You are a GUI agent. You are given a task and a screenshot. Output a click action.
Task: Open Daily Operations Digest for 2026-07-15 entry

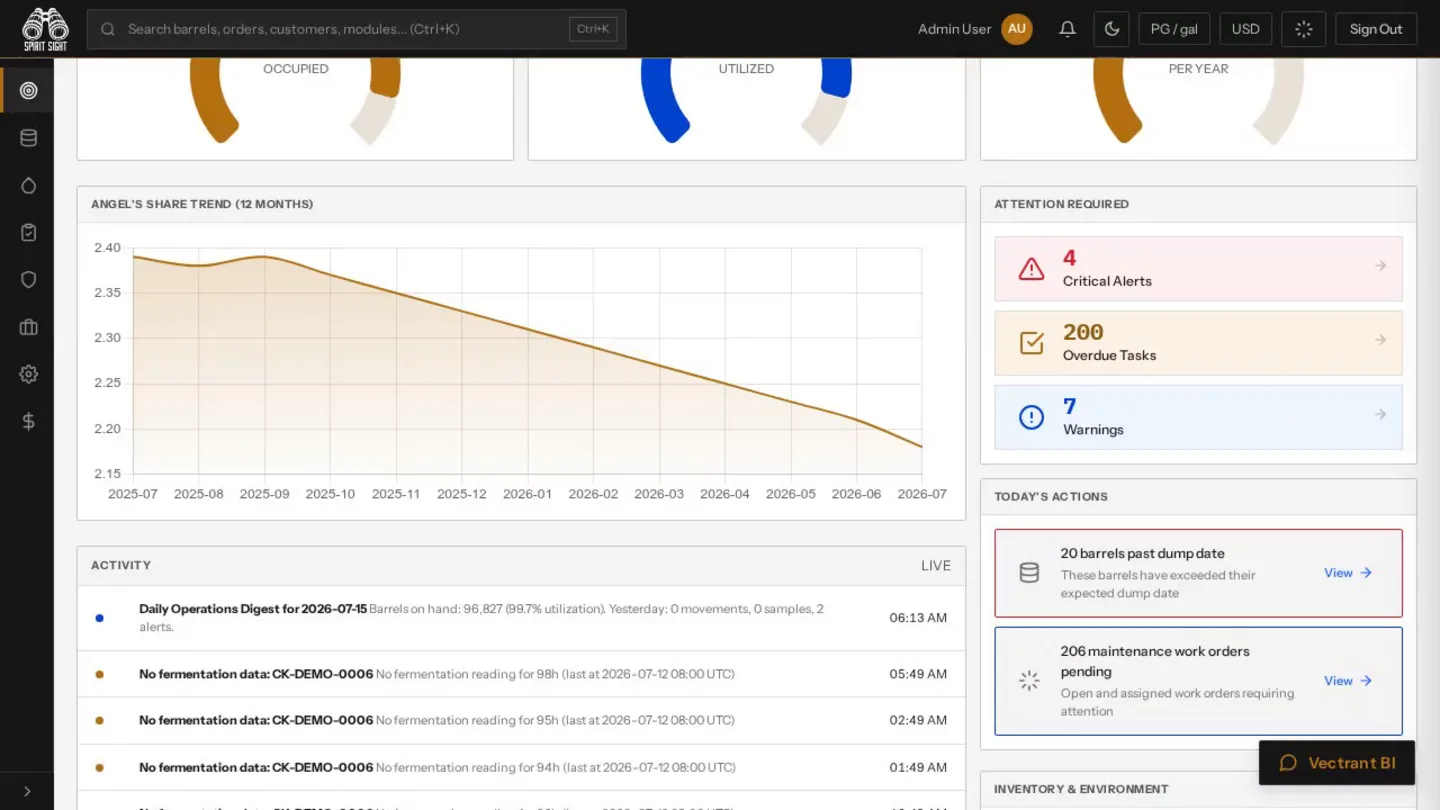coord(521,618)
